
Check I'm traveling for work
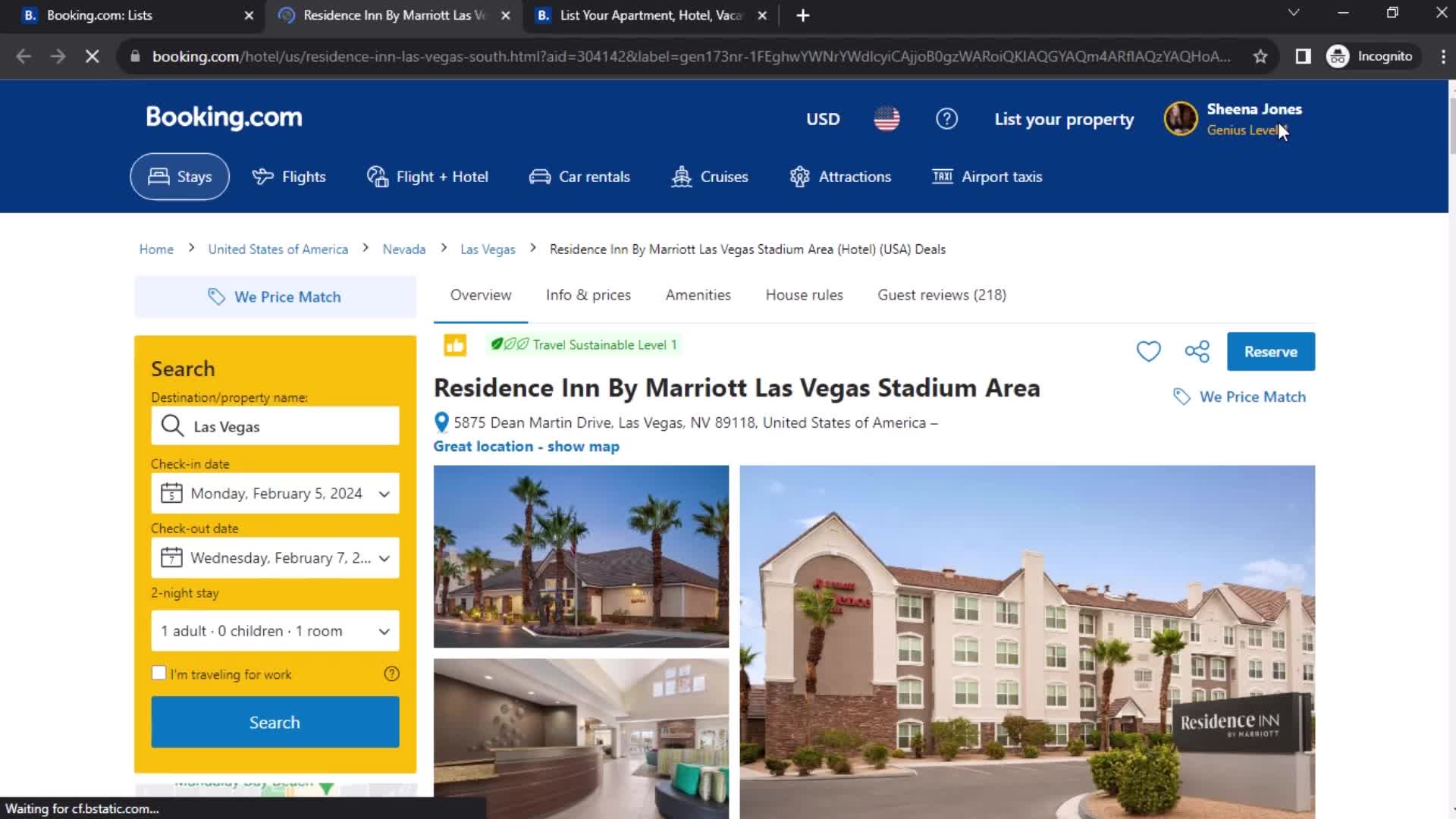coord(158,673)
